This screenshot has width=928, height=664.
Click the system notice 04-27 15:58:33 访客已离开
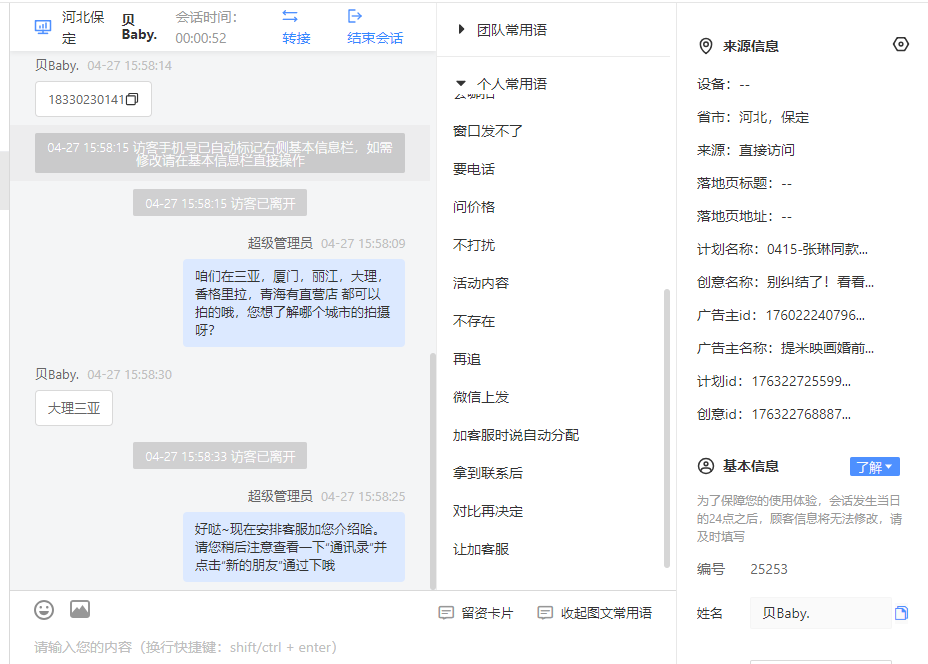point(220,456)
